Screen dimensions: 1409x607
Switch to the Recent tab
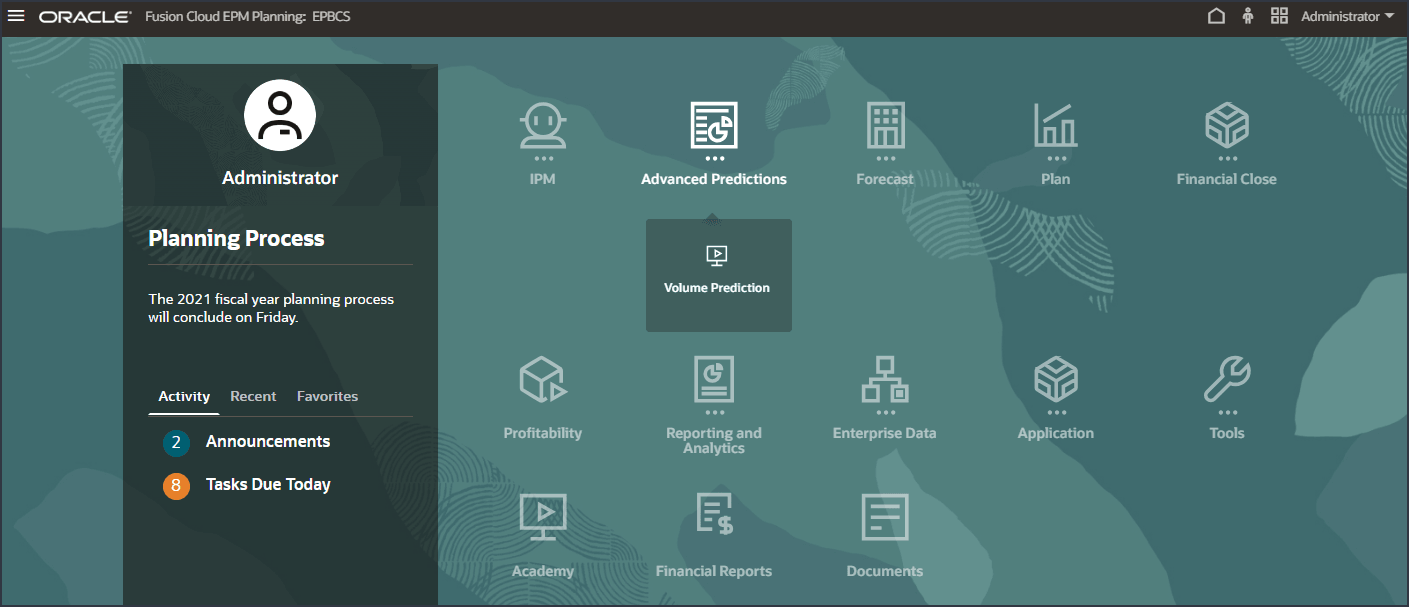pyautogui.click(x=253, y=397)
